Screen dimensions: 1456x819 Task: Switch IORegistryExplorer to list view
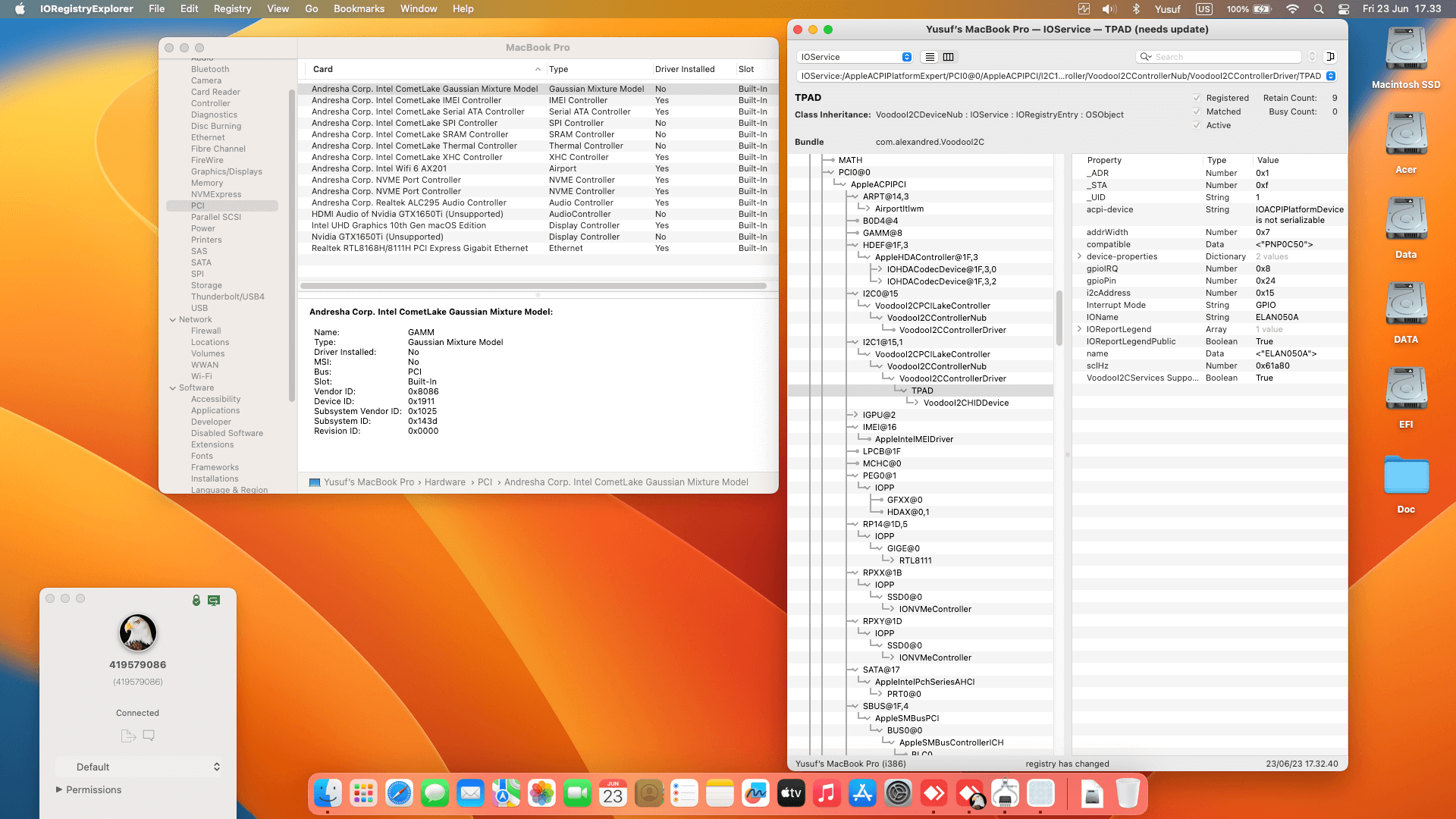tap(930, 57)
